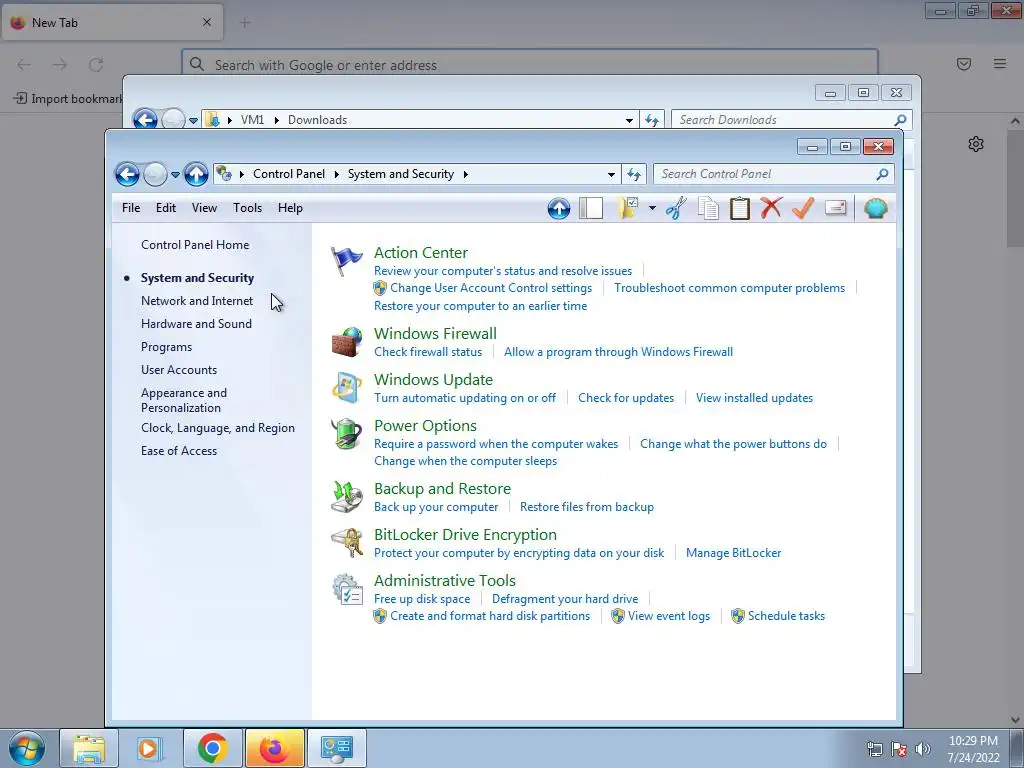Open View event logs link
The image size is (1024, 768).
[x=669, y=616]
